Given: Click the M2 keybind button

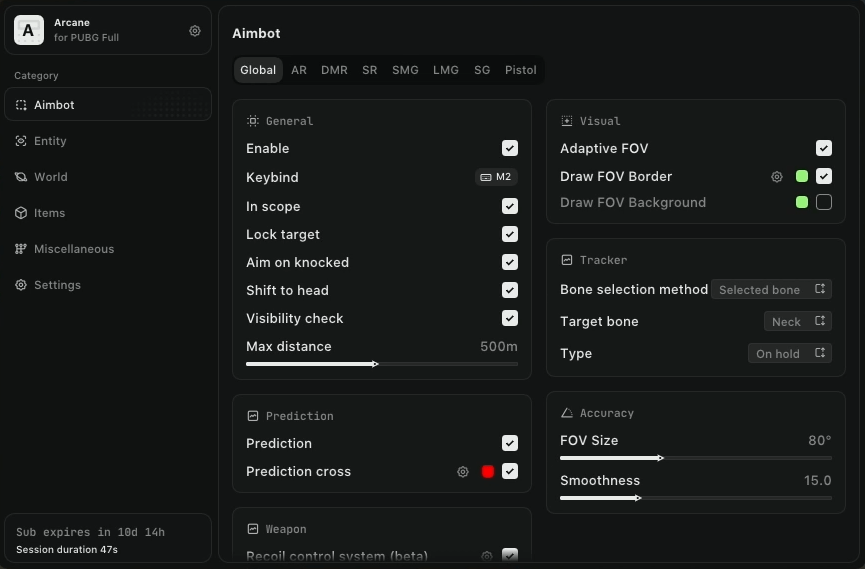Looking at the screenshot, I should 496,177.
